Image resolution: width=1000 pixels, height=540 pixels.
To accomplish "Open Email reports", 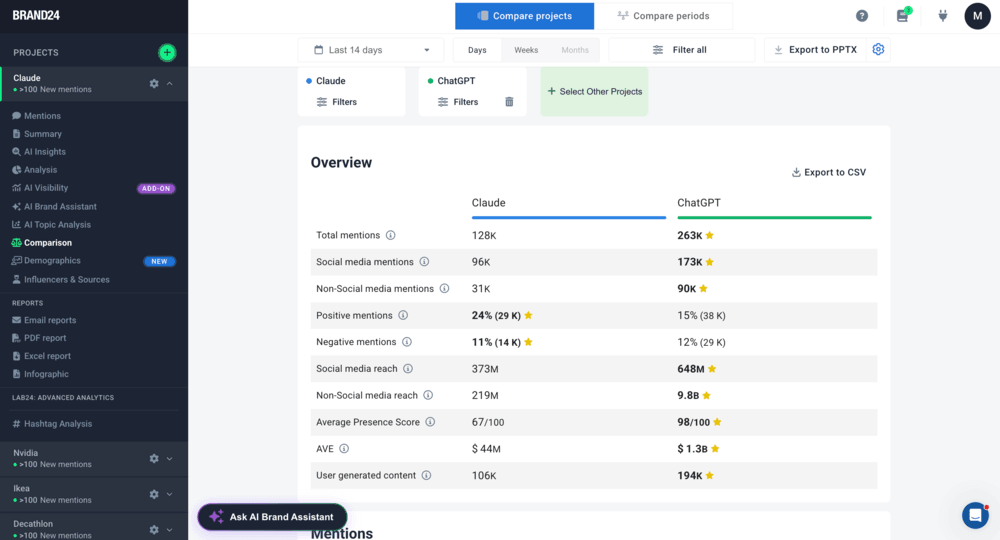I will pos(50,320).
